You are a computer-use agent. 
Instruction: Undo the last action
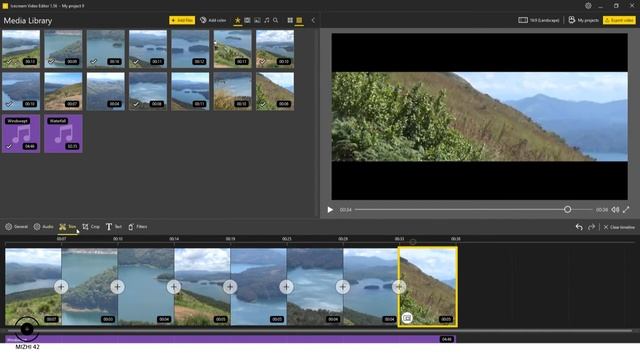tap(579, 227)
